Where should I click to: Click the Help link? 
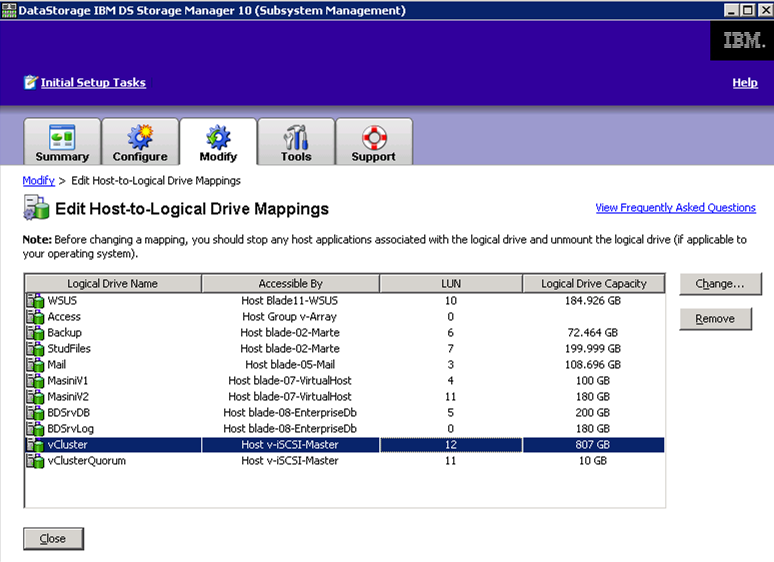(x=745, y=83)
